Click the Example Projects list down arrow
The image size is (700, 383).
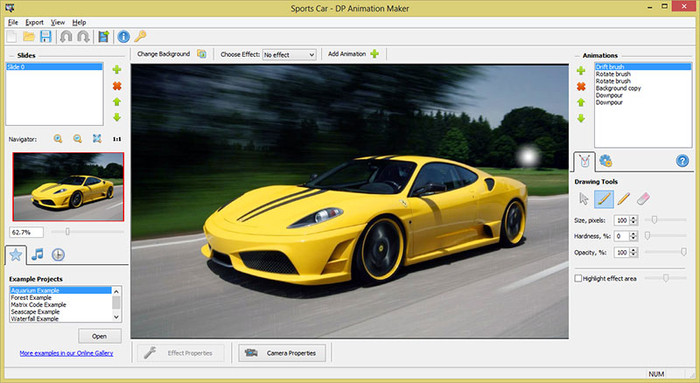click(117, 317)
